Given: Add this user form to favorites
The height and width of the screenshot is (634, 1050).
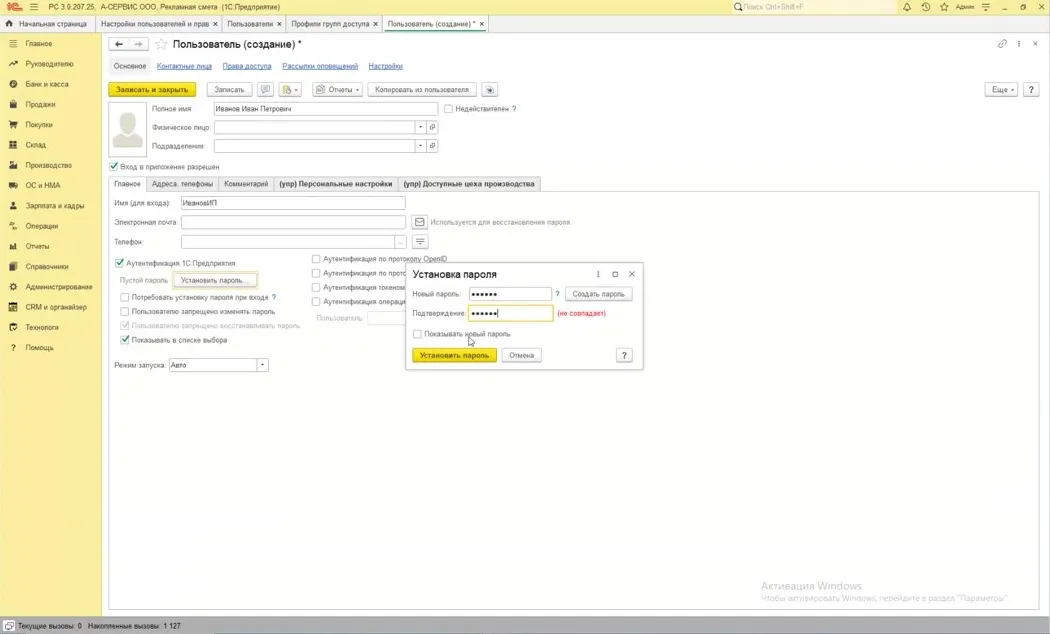Looking at the screenshot, I should coord(161,44).
